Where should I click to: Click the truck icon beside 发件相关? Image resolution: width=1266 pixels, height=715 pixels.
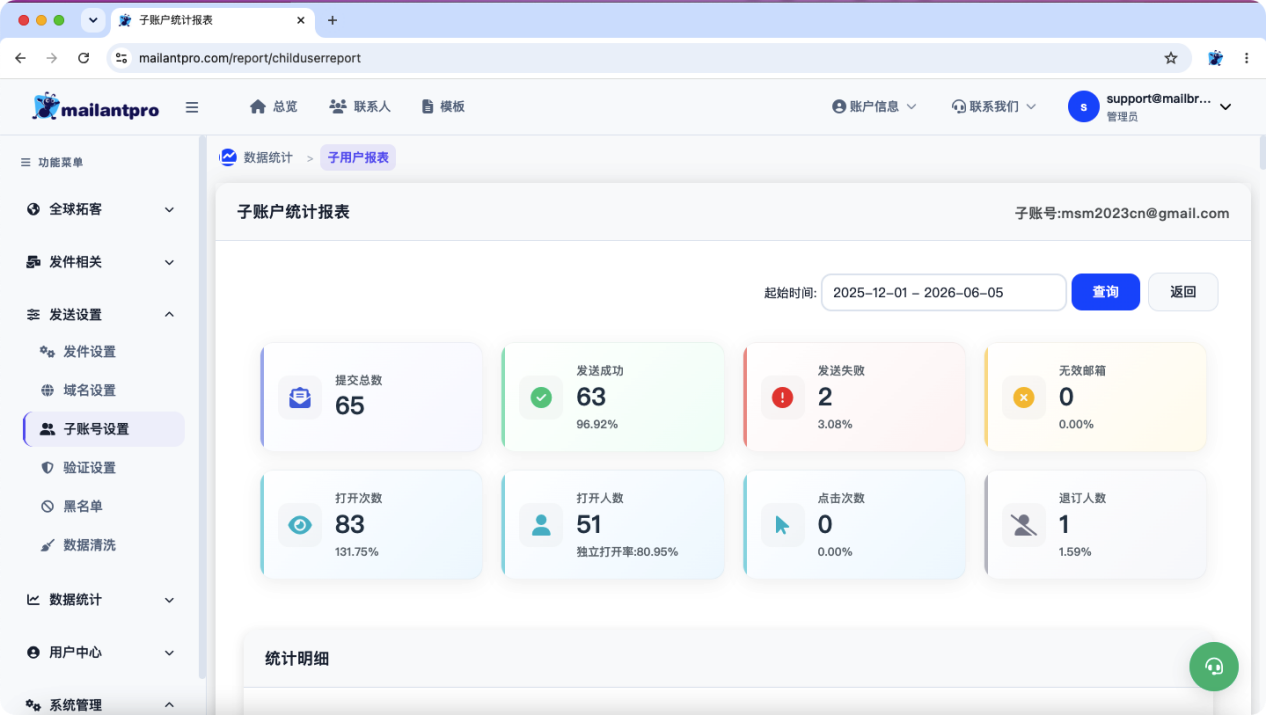pyautogui.click(x=33, y=262)
